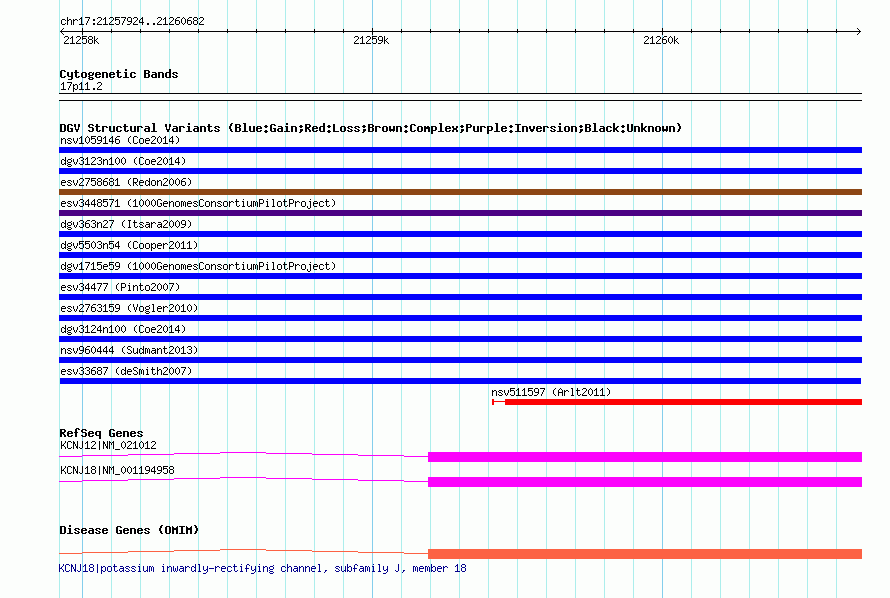Screen dimensions: 890x598
Task: Click the 21260k ruler position label
Action: coord(661,41)
